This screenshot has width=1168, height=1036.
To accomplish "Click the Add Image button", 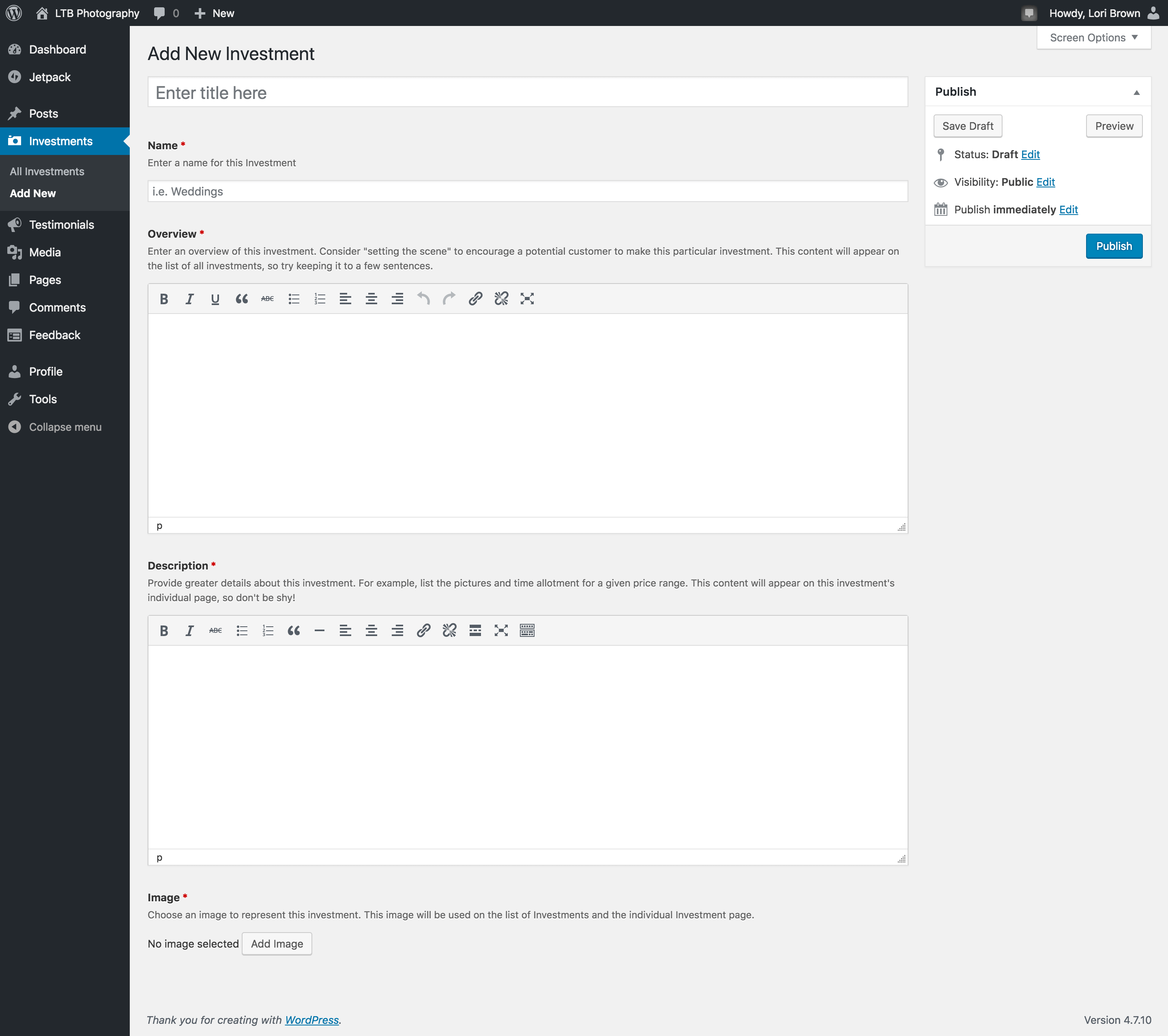I will coord(277,944).
